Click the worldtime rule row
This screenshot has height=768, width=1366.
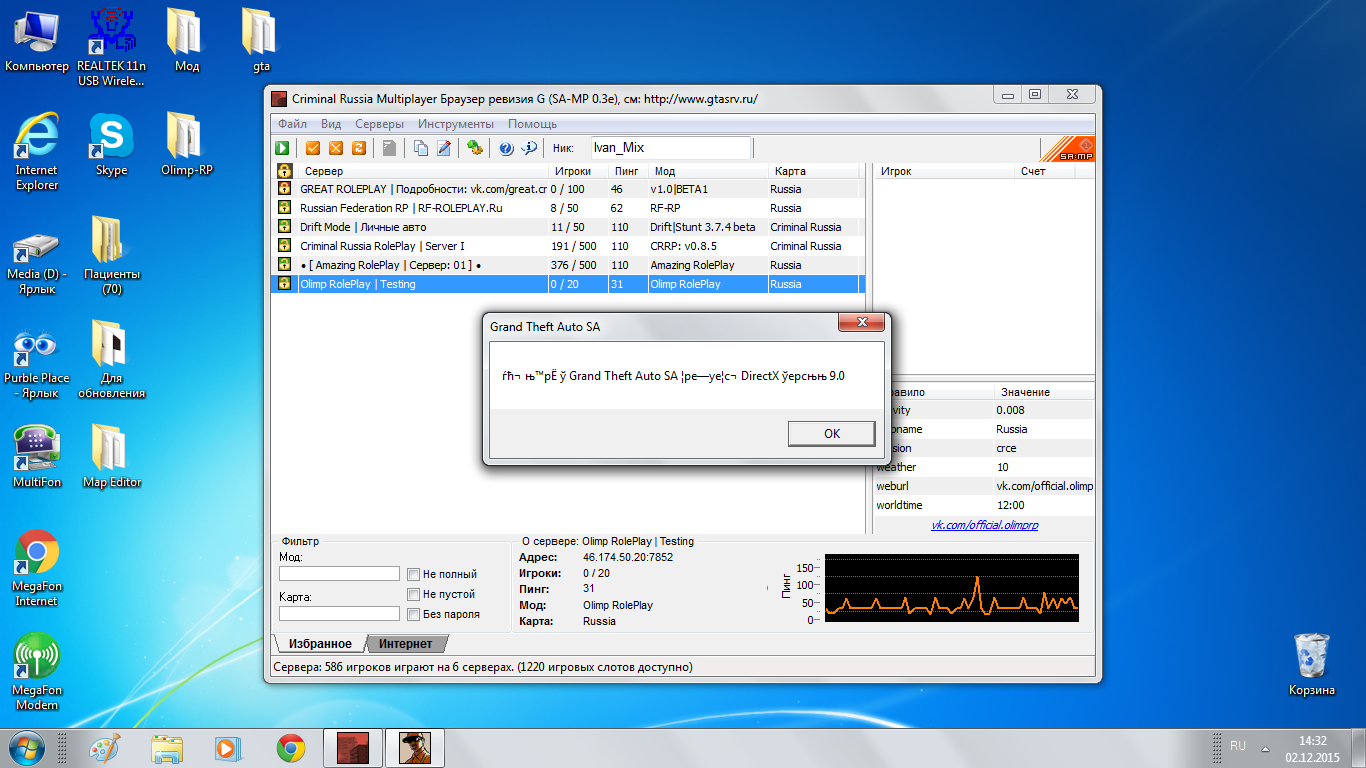(985, 505)
